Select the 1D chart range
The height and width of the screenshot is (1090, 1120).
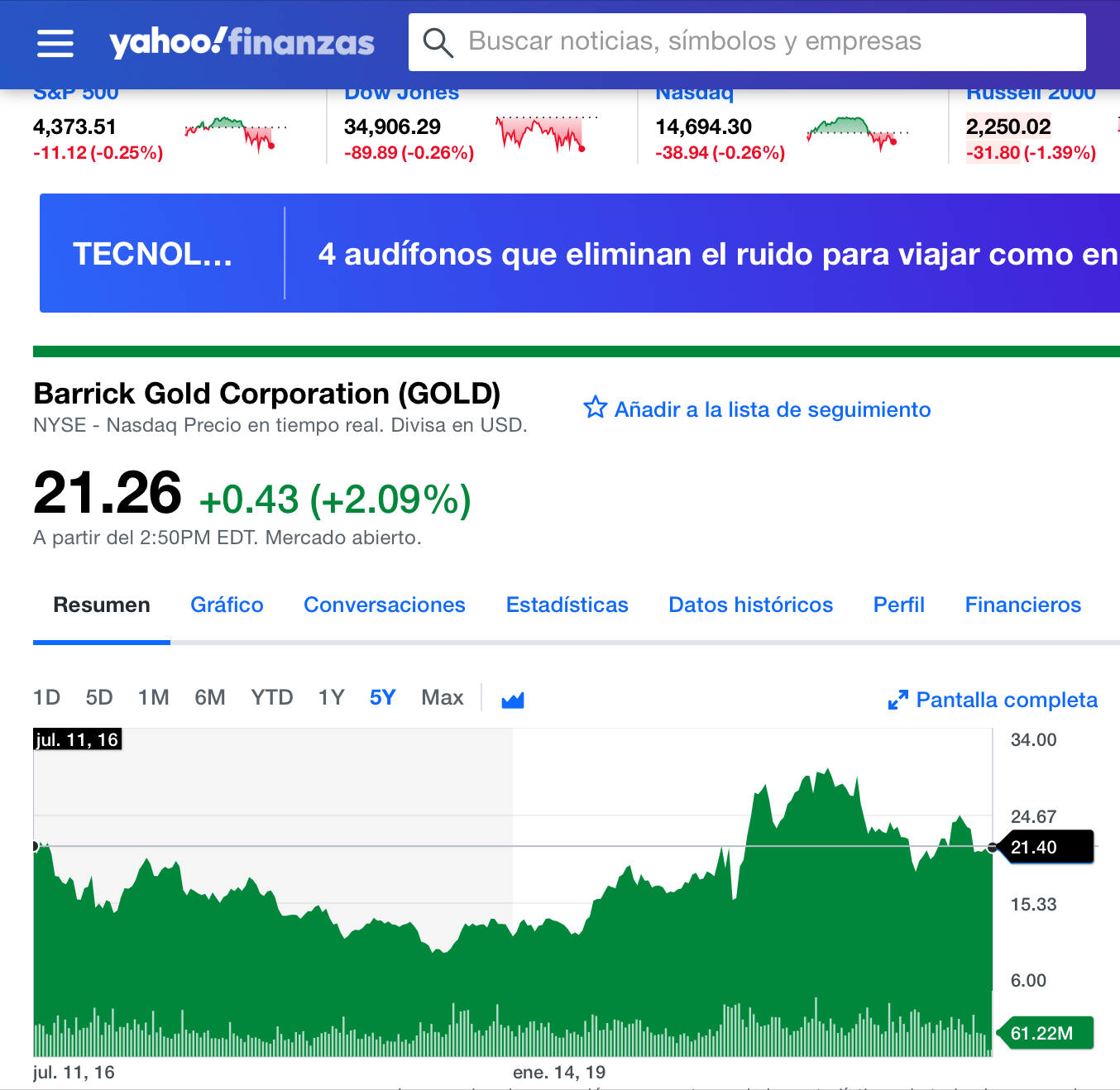(46, 698)
